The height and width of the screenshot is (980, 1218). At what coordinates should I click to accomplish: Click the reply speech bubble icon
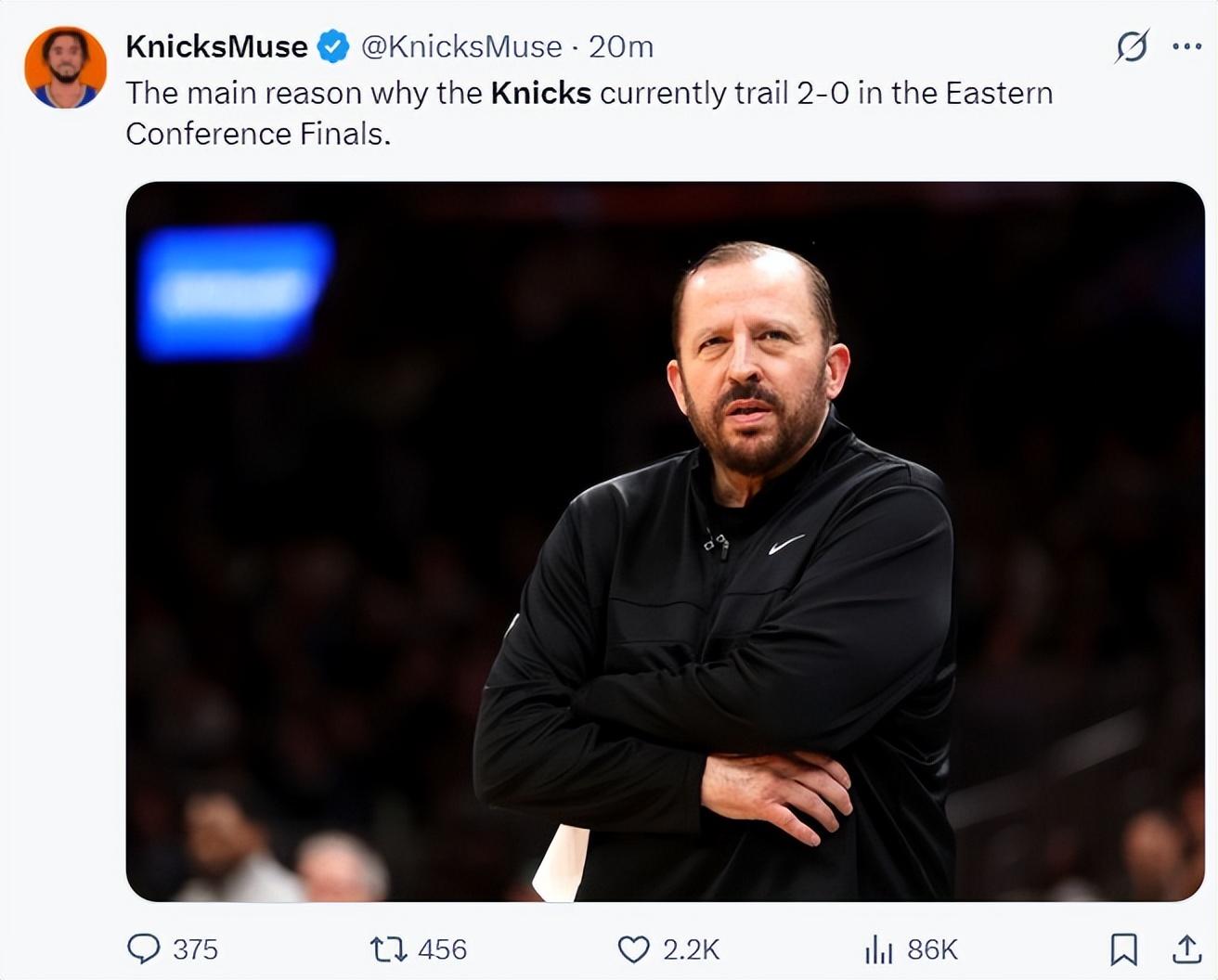tap(143, 948)
